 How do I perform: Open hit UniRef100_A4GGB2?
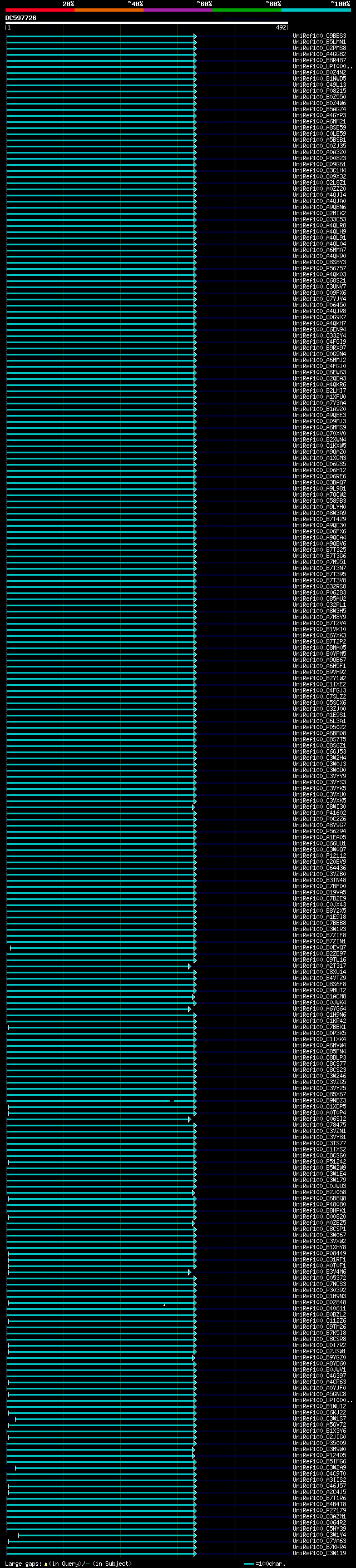coord(319,54)
